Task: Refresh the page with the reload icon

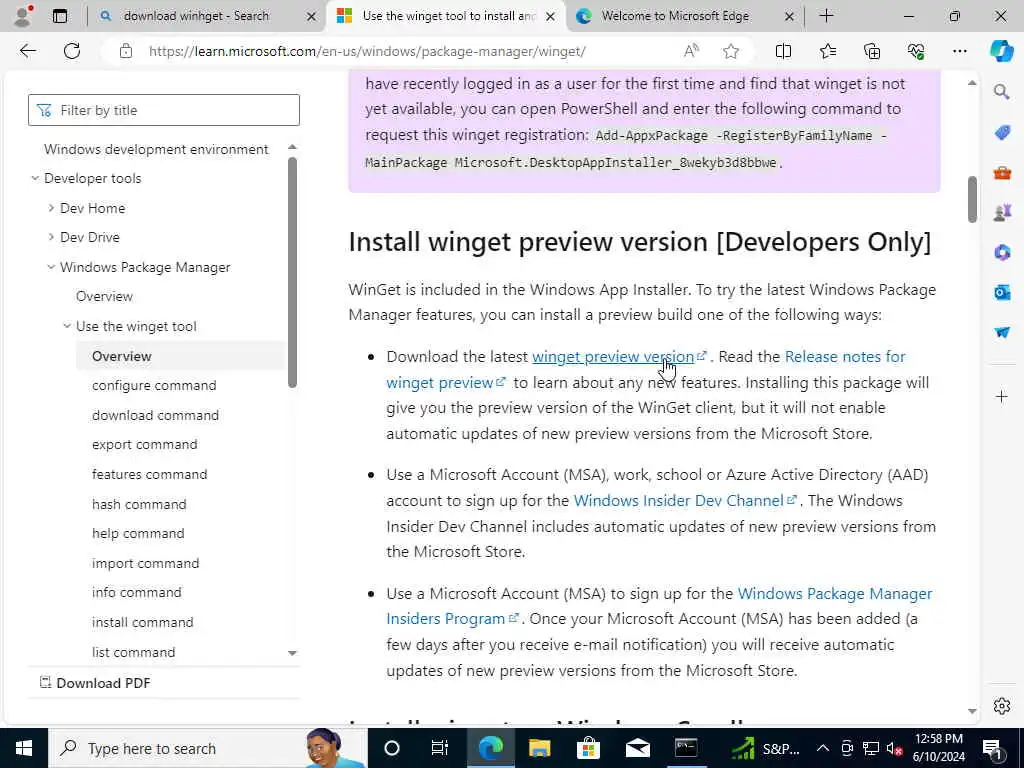Action: click(x=72, y=51)
